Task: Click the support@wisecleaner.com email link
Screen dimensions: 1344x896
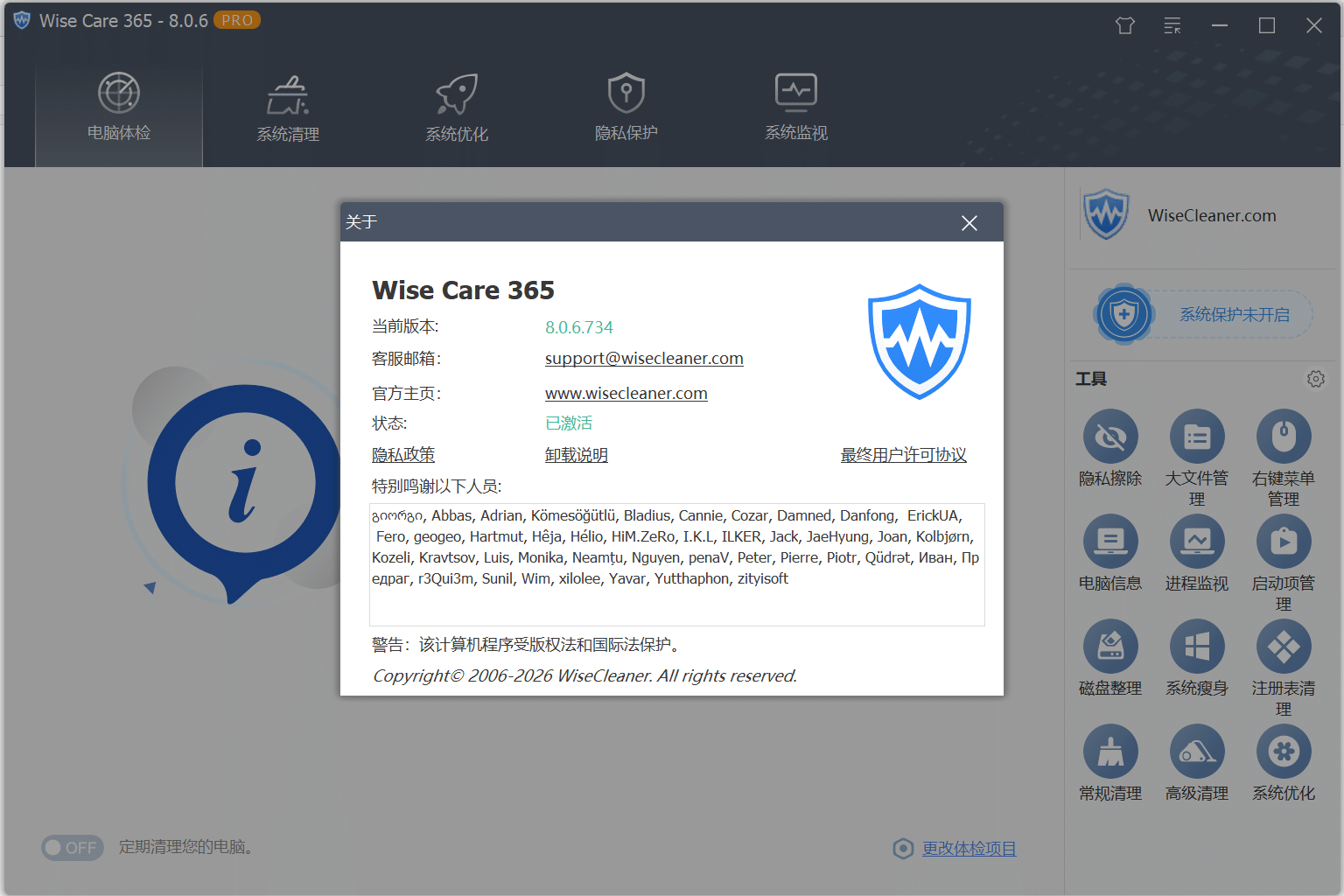Action: click(x=644, y=359)
